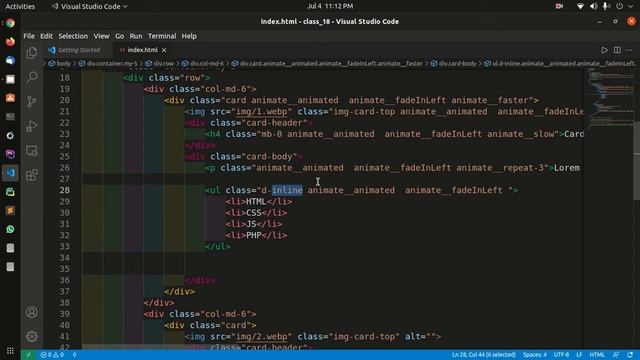Close the index.html tab
The width and height of the screenshot is (640, 360).
coord(164,50)
